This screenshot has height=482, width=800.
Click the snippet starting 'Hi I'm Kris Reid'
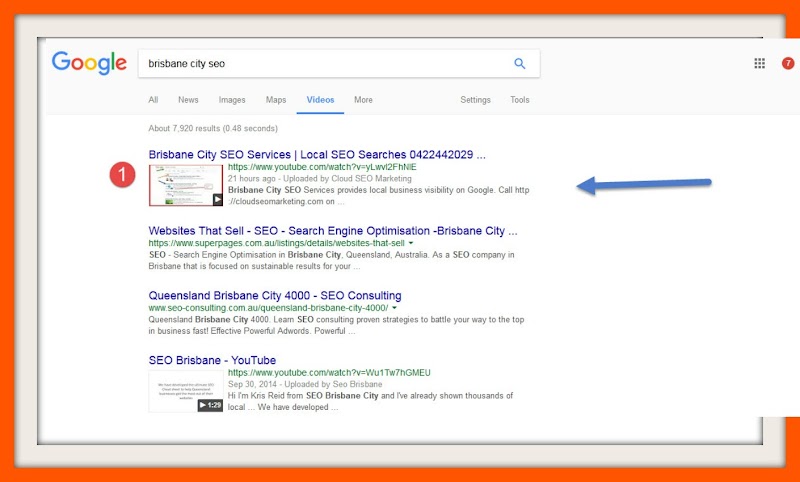[x=370, y=401]
